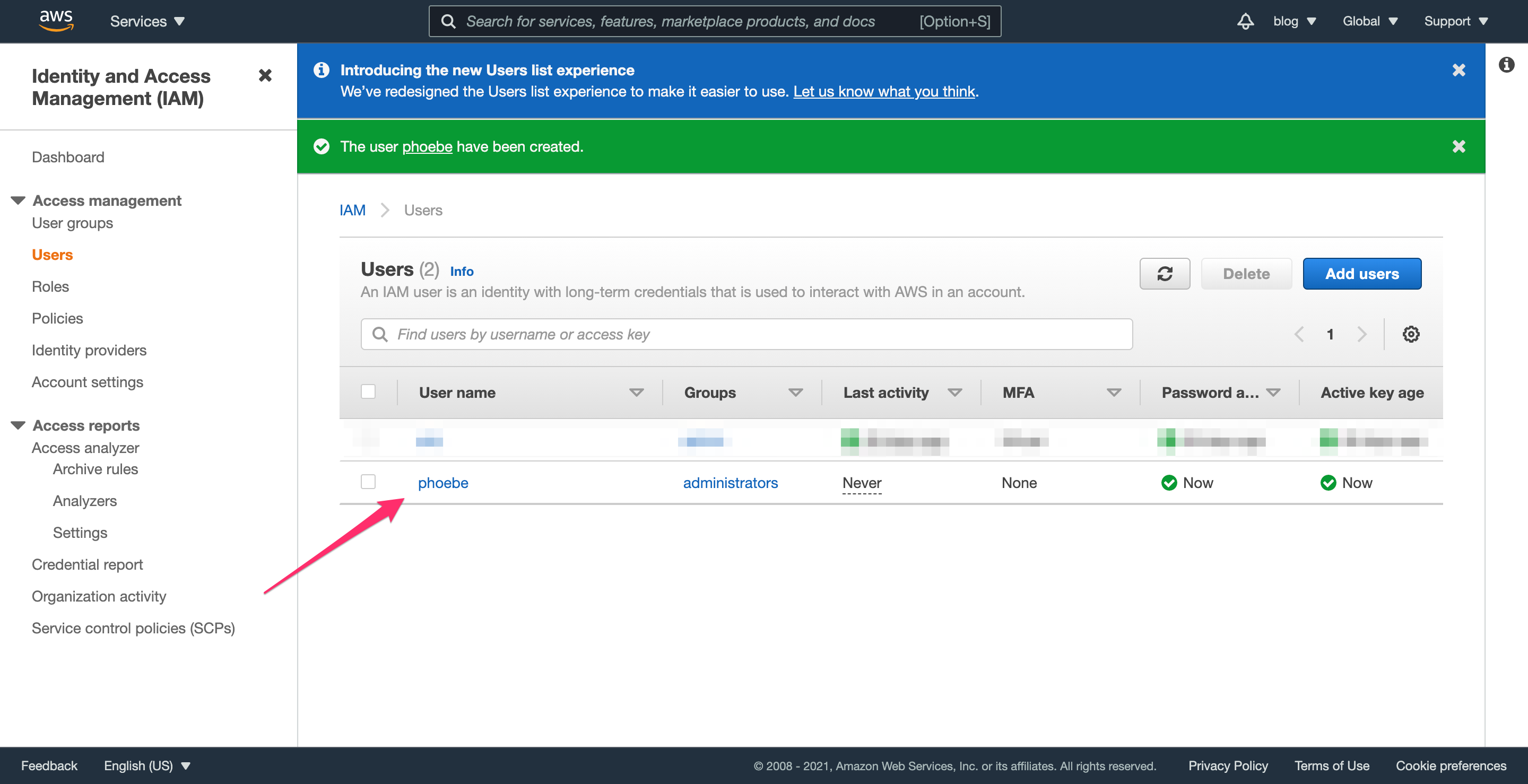1528x784 pixels.
Task: Dismiss the new Users list experience banner
Action: click(x=1458, y=70)
